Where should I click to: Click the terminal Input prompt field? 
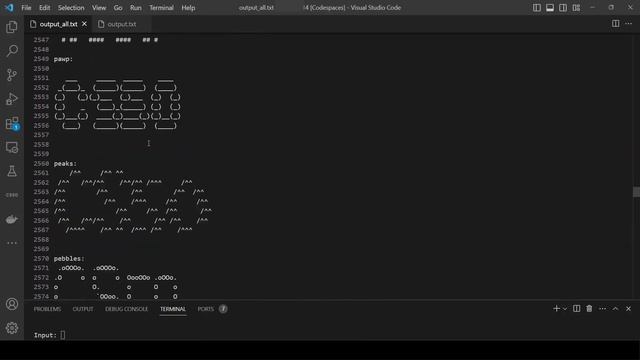click(x=63, y=335)
